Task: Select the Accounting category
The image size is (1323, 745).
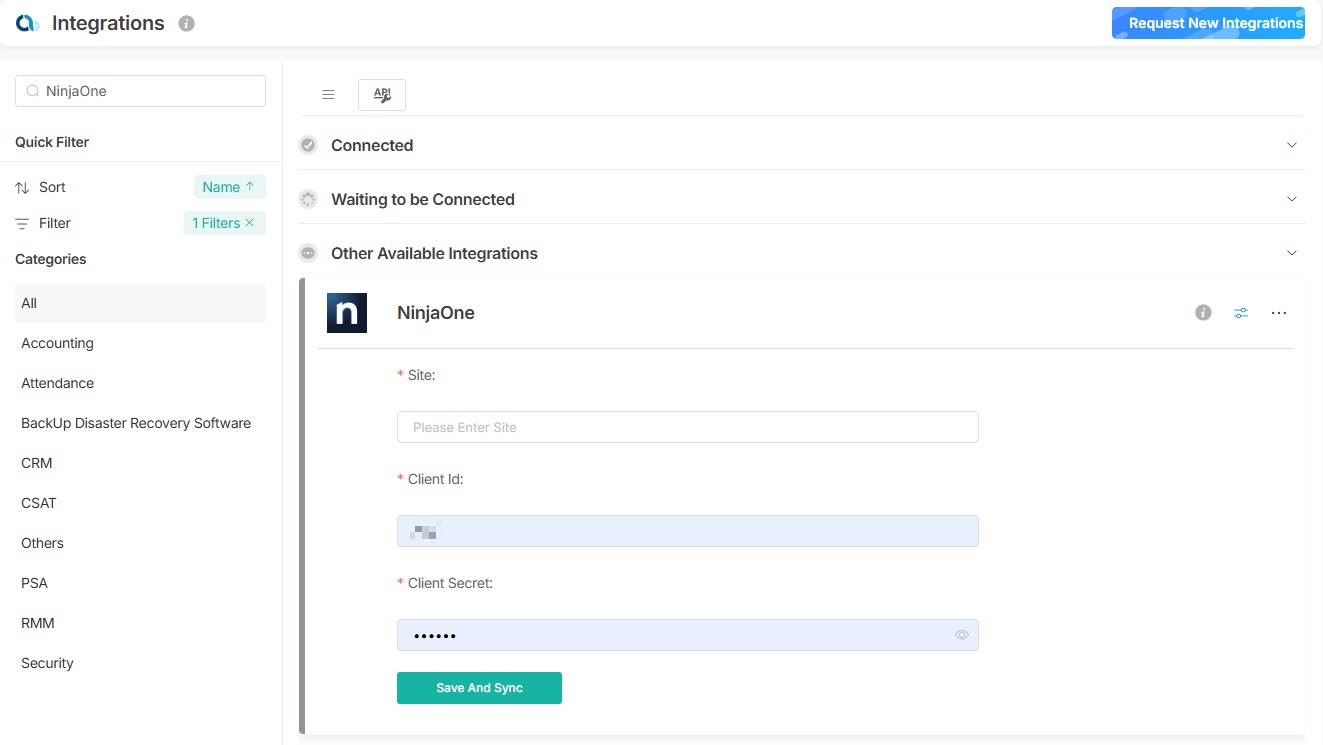Action: [58, 343]
